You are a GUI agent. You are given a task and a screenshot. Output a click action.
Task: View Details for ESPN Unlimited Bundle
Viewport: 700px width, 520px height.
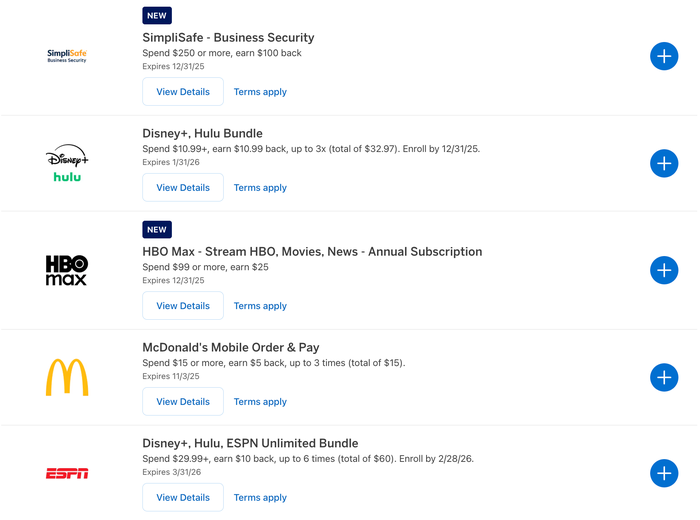(183, 497)
